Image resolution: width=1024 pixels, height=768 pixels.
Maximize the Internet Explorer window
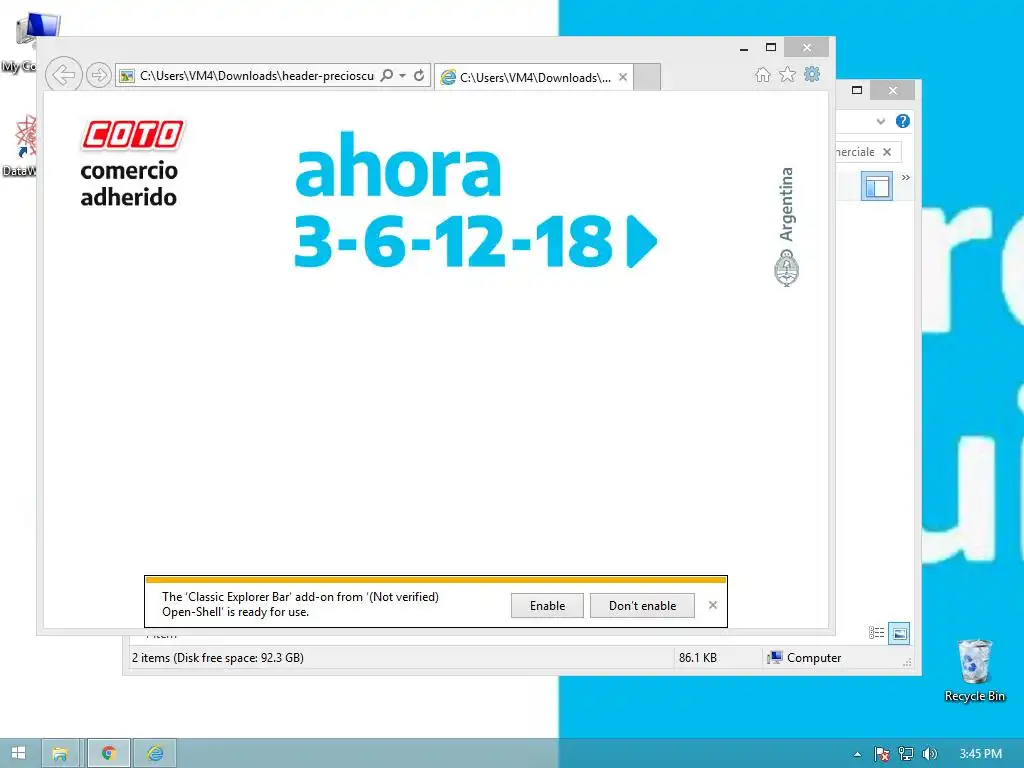[771, 47]
